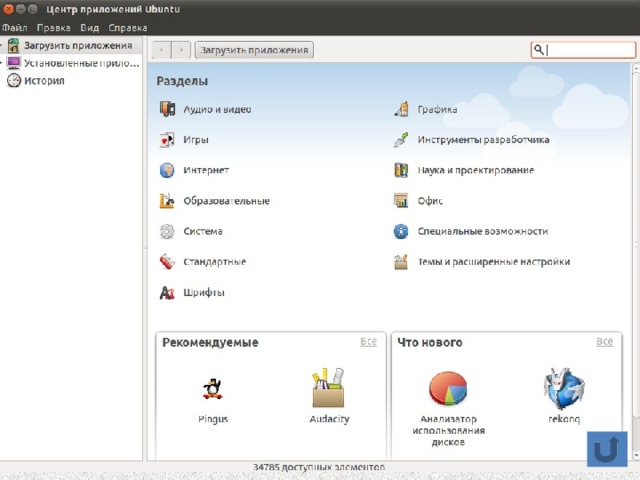The image size is (640, 480).
Task: Select the Игры label
Action: [196, 140]
